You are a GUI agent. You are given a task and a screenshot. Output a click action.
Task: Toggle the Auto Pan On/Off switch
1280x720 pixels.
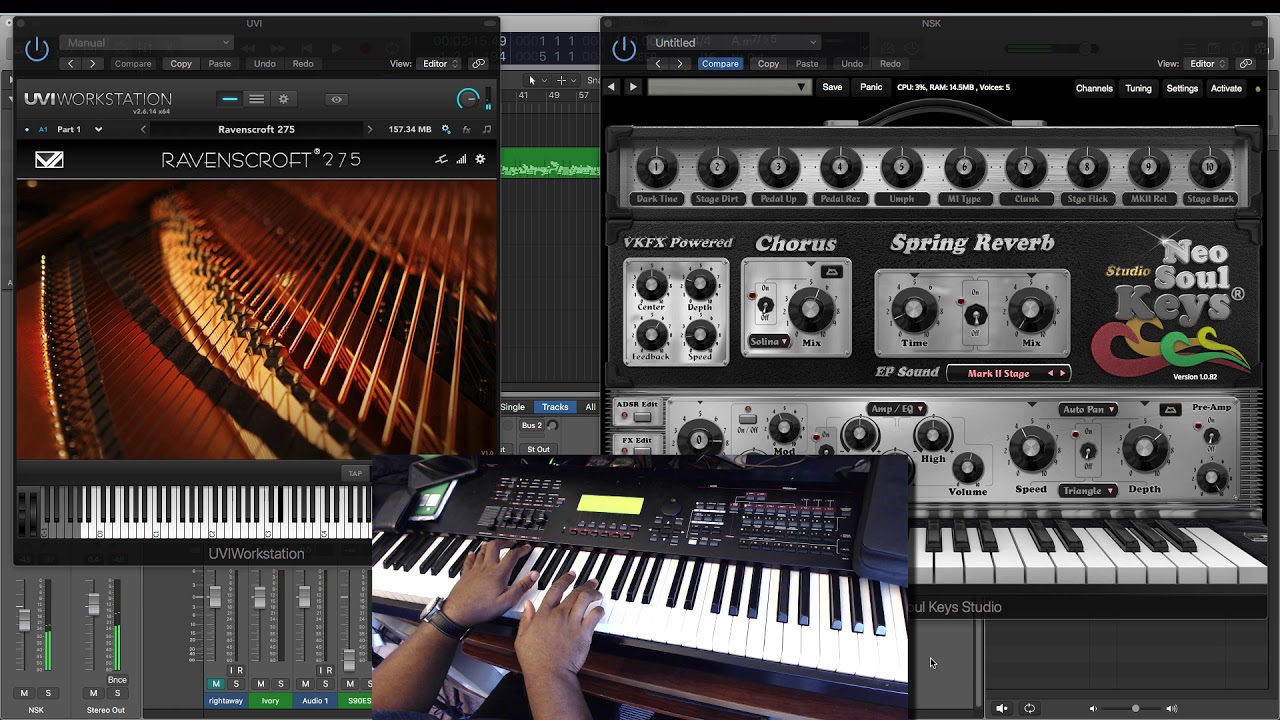click(1087, 452)
